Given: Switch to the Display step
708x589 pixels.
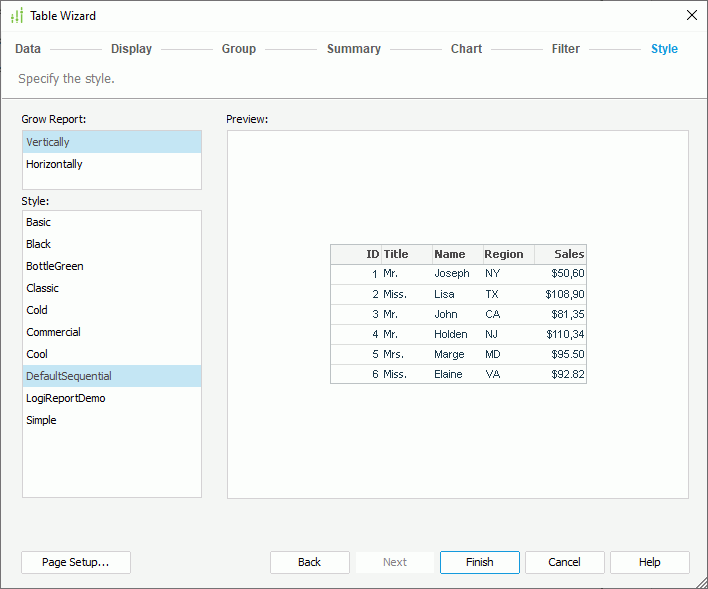Looking at the screenshot, I should tap(131, 49).
